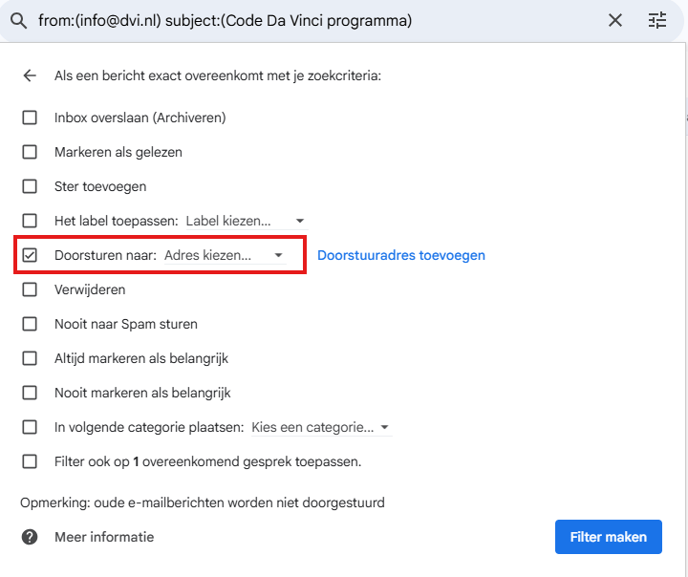This screenshot has height=577, width=688.
Task: Check Markeren als gelezen
Action: click(x=30, y=152)
